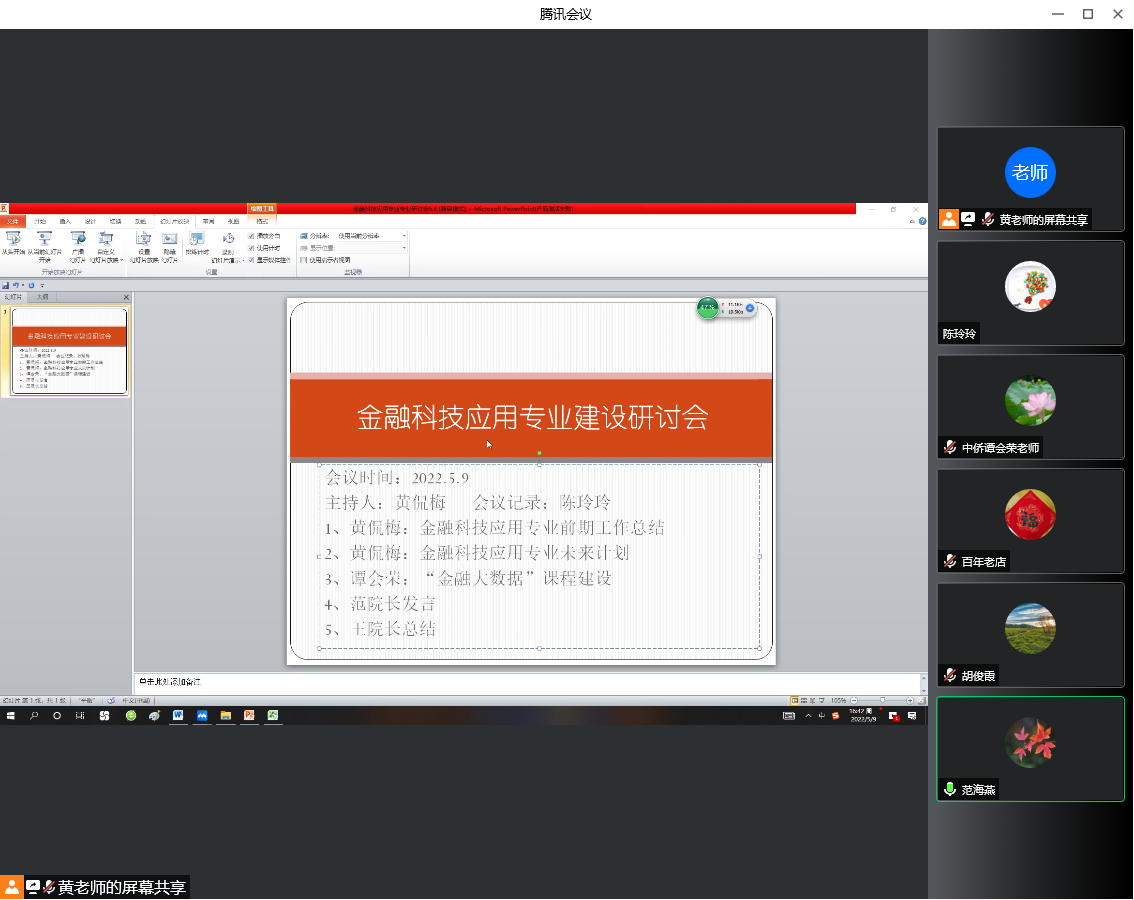Open PowerPoint icon in Windows taskbar
1134x900 pixels.
click(x=249, y=716)
